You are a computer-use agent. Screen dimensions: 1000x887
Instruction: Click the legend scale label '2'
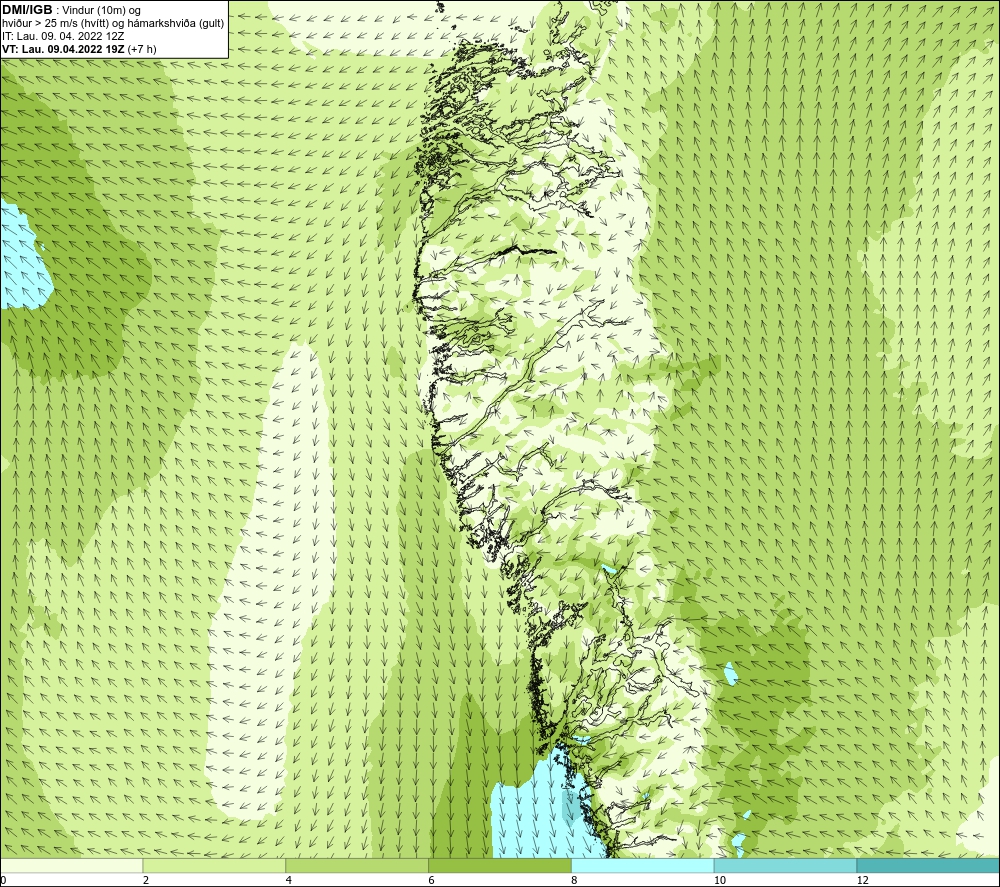(146, 880)
